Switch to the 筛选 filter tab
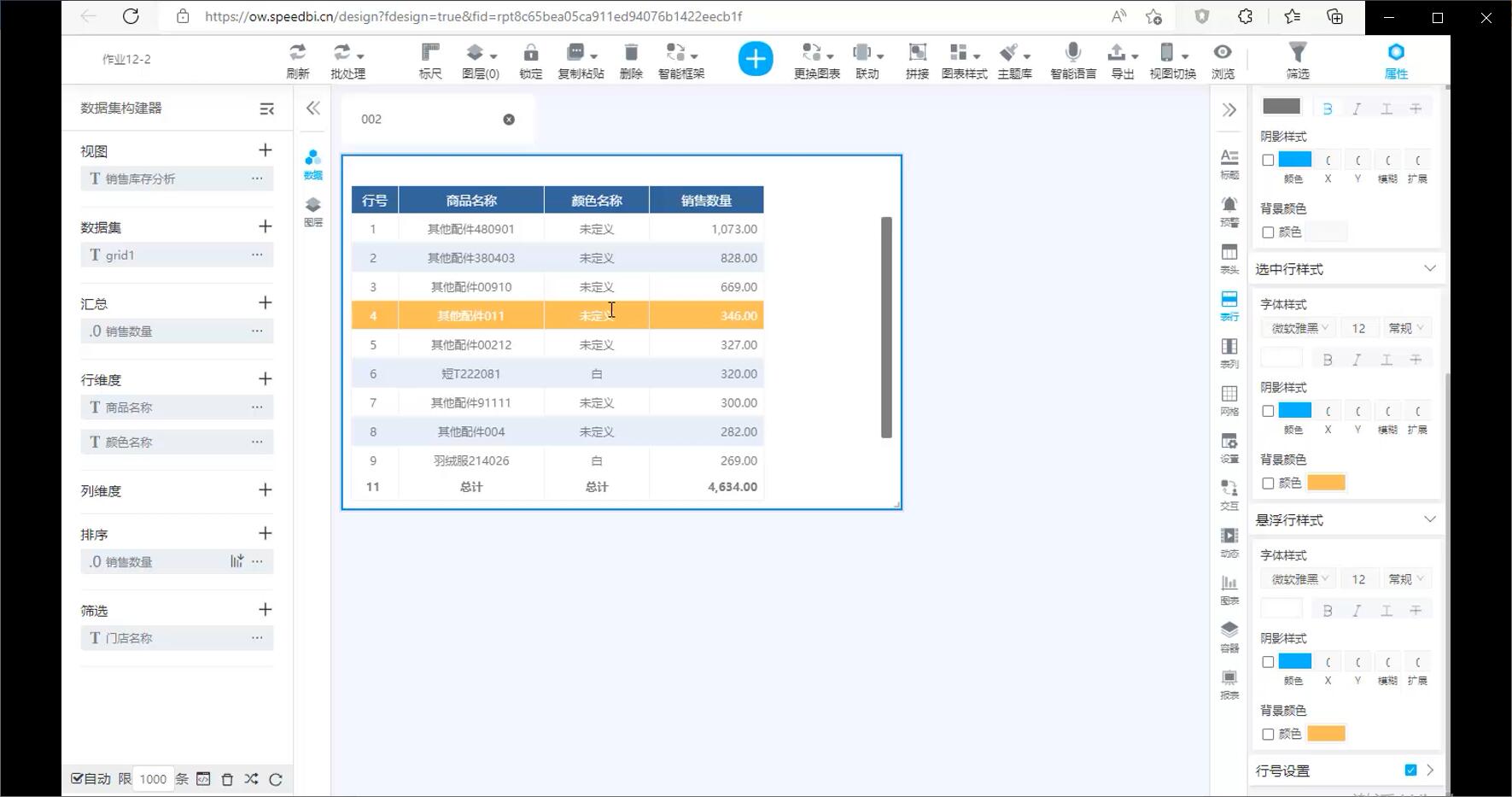Screen dimensions: 1512x797 pos(1297,60)
